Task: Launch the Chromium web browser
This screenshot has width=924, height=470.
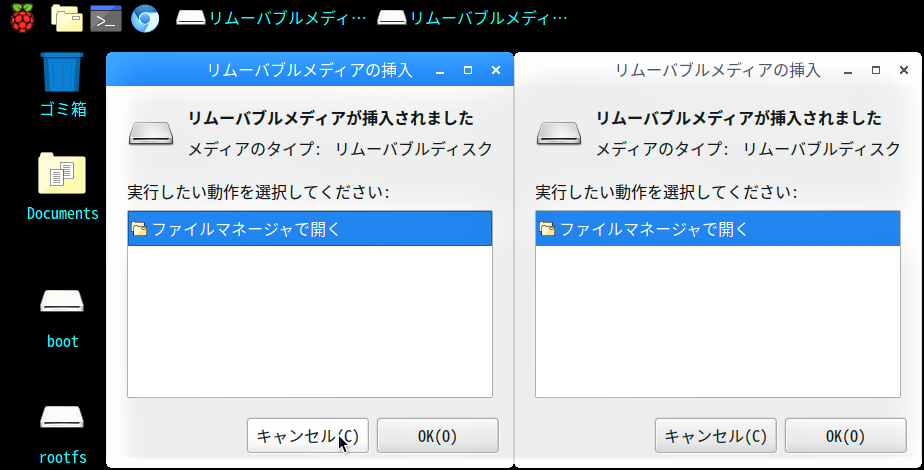Action: (145, 18)
